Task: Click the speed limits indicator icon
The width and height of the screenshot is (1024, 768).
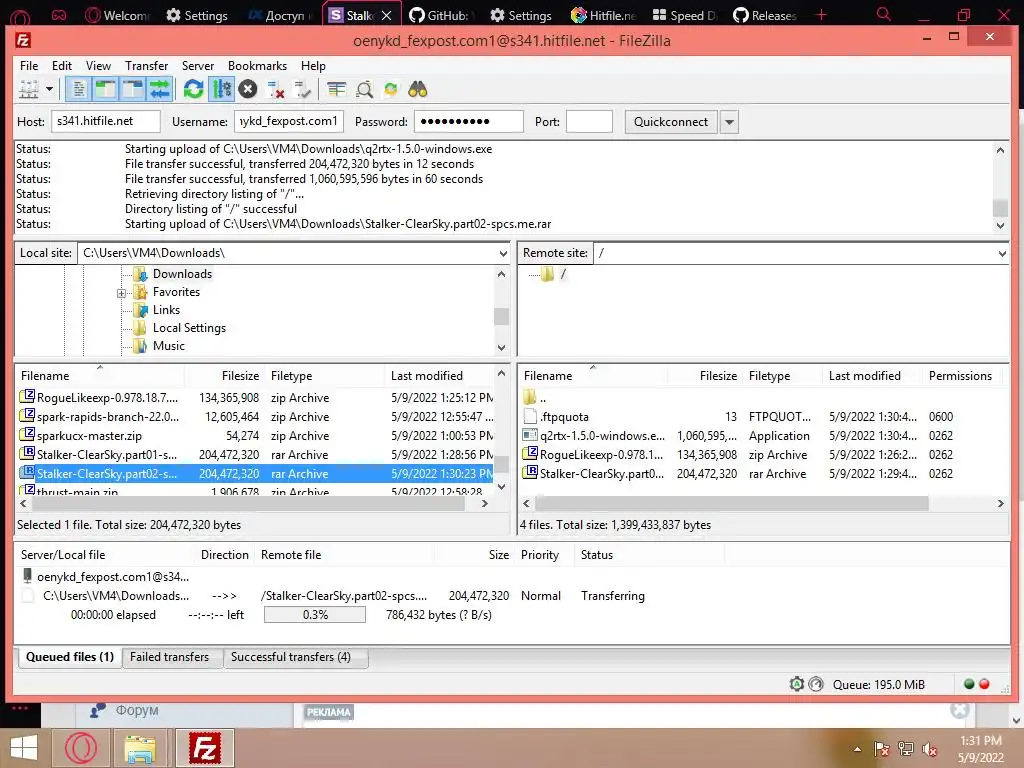Action: (x=816, y=684)
